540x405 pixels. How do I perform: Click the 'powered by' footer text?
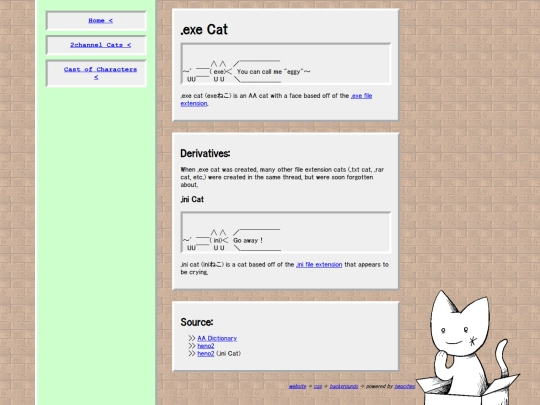pos(379,386)
